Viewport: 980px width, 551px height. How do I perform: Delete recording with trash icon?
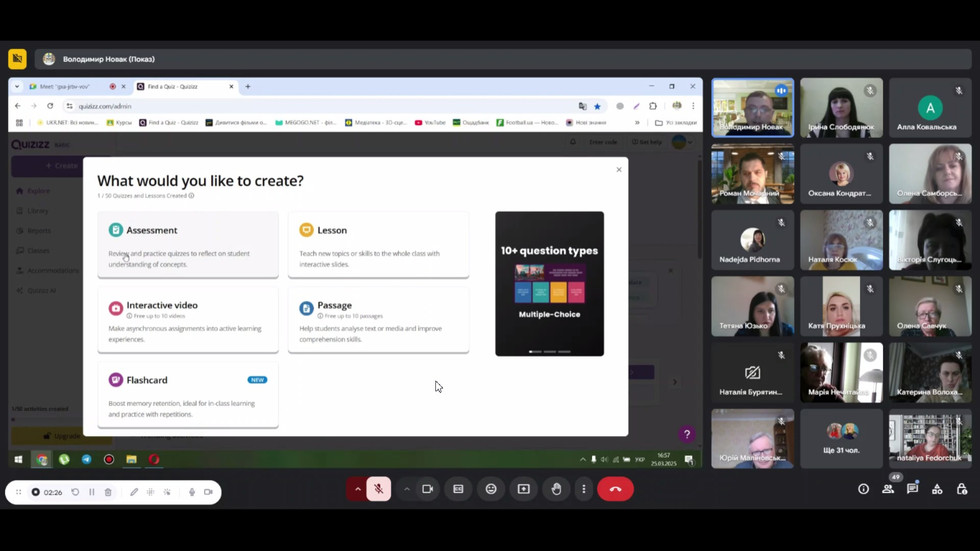(108, 492)
